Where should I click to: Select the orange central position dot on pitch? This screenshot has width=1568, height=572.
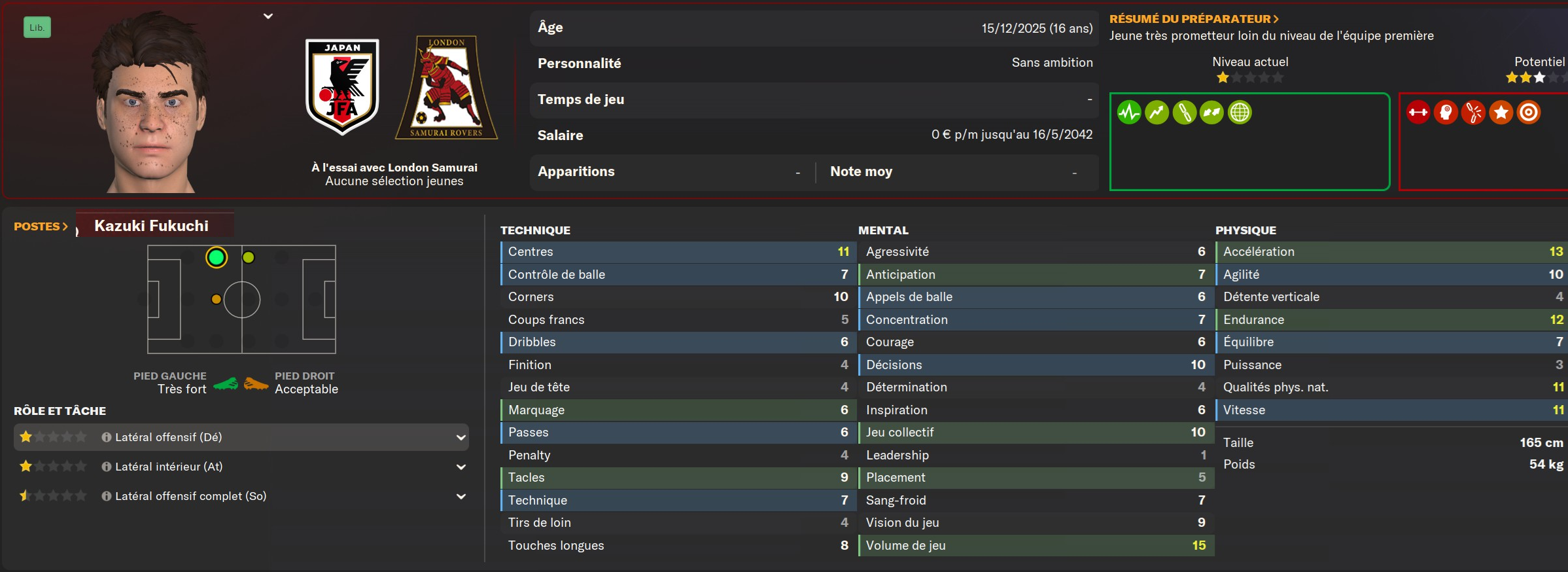216,299
